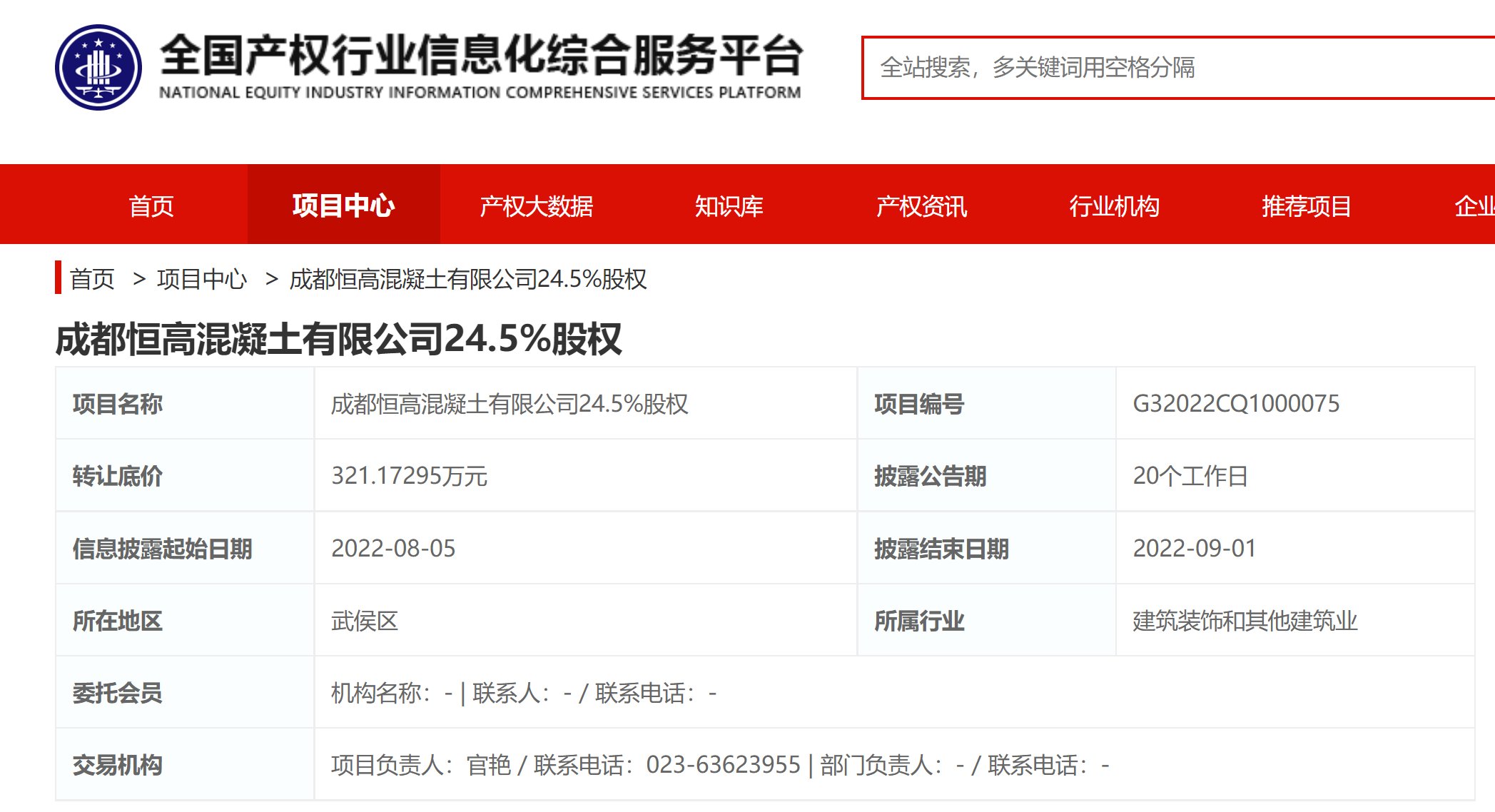
Task: Click the 信息披露起始日期 label cell
Action: [x=185, y=548]
